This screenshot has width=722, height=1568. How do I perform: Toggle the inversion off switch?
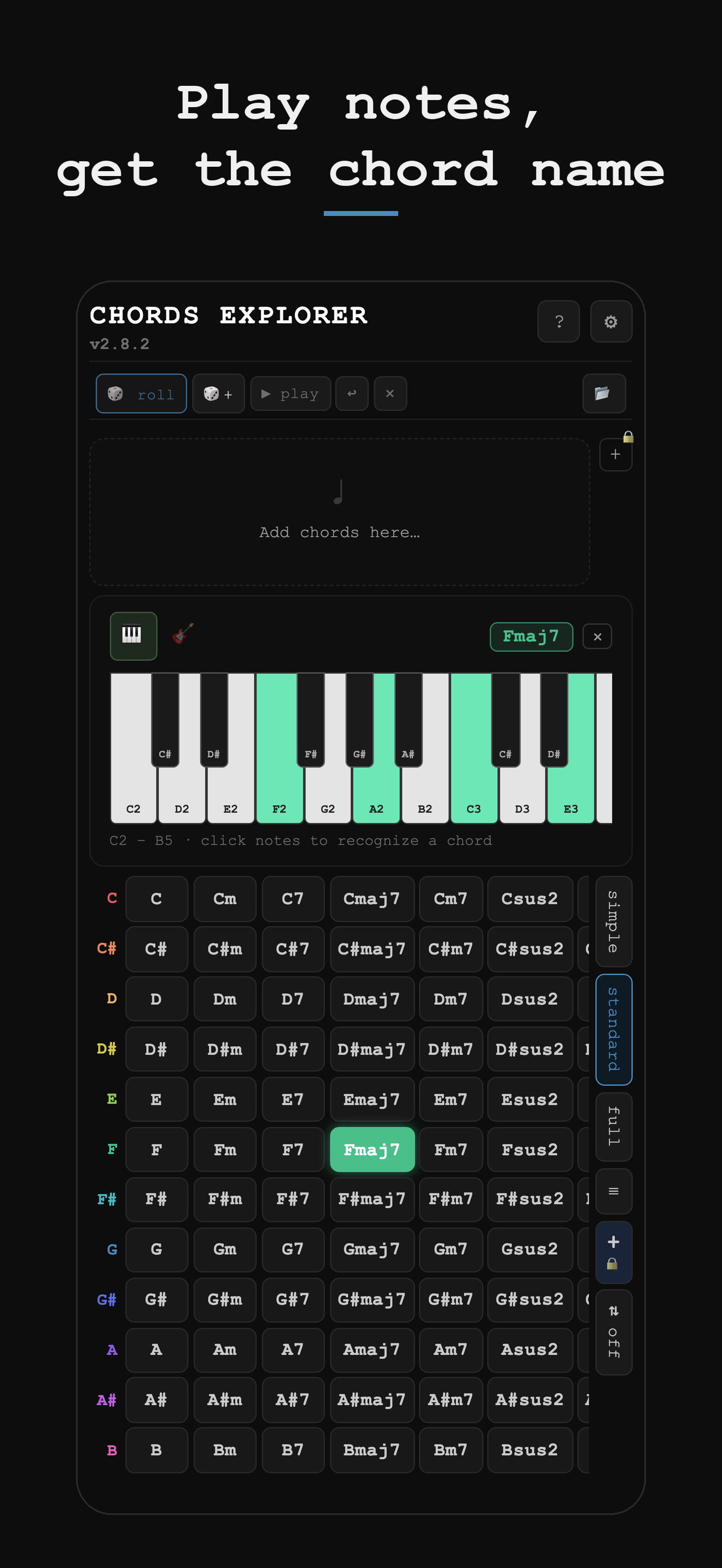pos(614,1332)
